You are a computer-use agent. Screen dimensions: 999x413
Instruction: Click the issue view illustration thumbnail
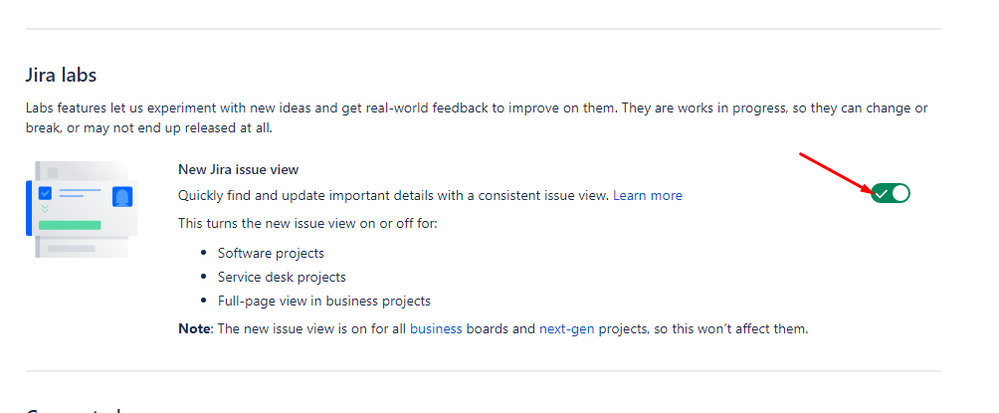click(x=80, y=209)
